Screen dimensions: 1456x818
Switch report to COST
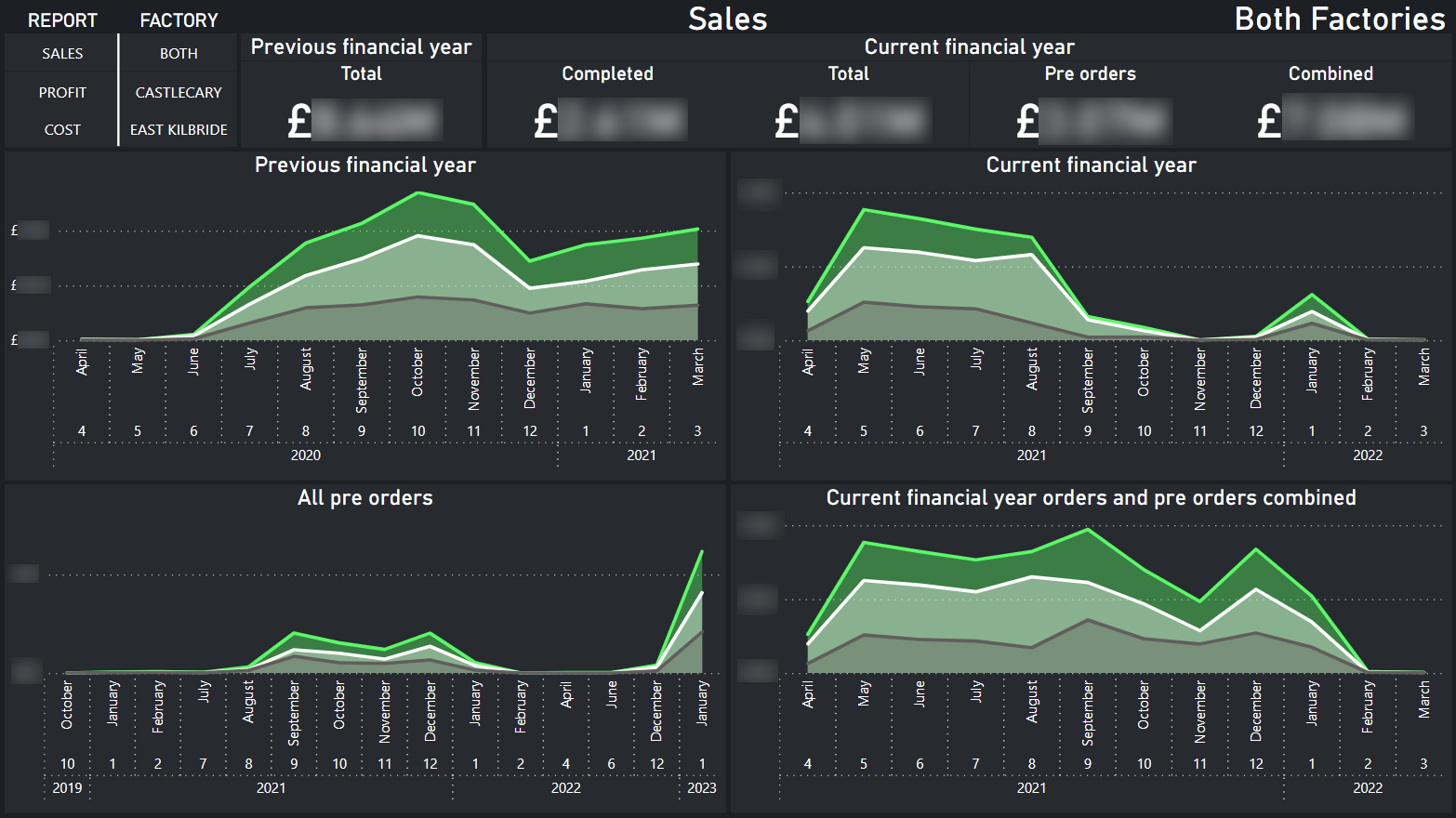62,130
